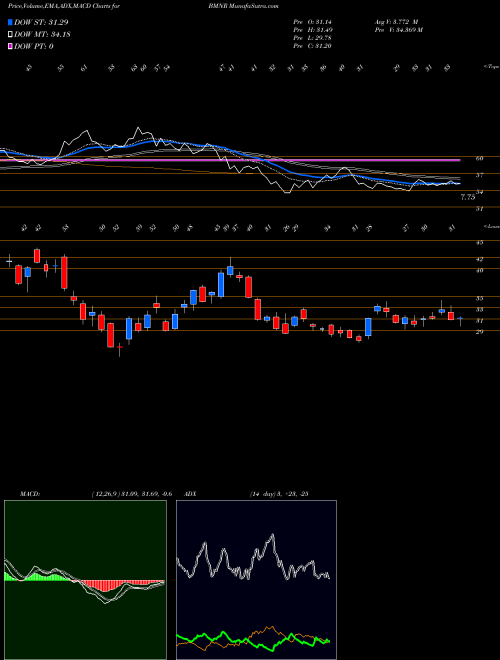Click the tall blue candlestick near 40
This screenshot has width=500, height=660.
[x=221, y=285]
